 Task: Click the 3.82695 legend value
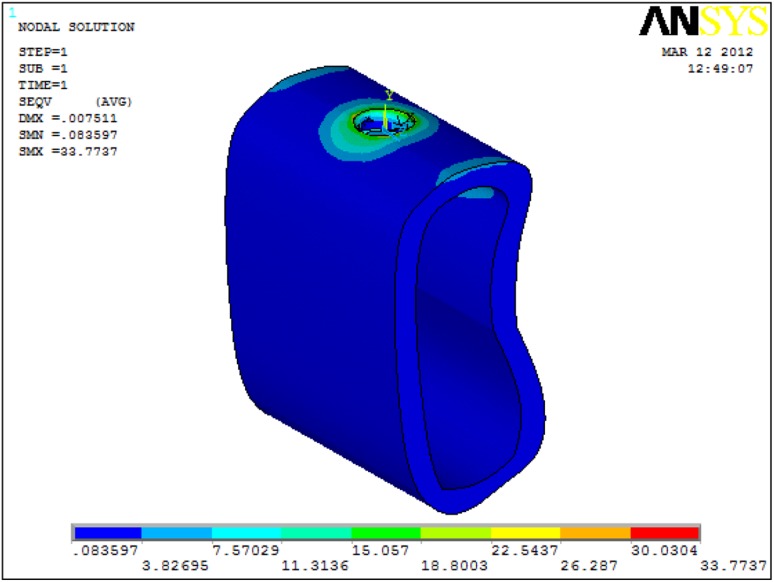176,564
